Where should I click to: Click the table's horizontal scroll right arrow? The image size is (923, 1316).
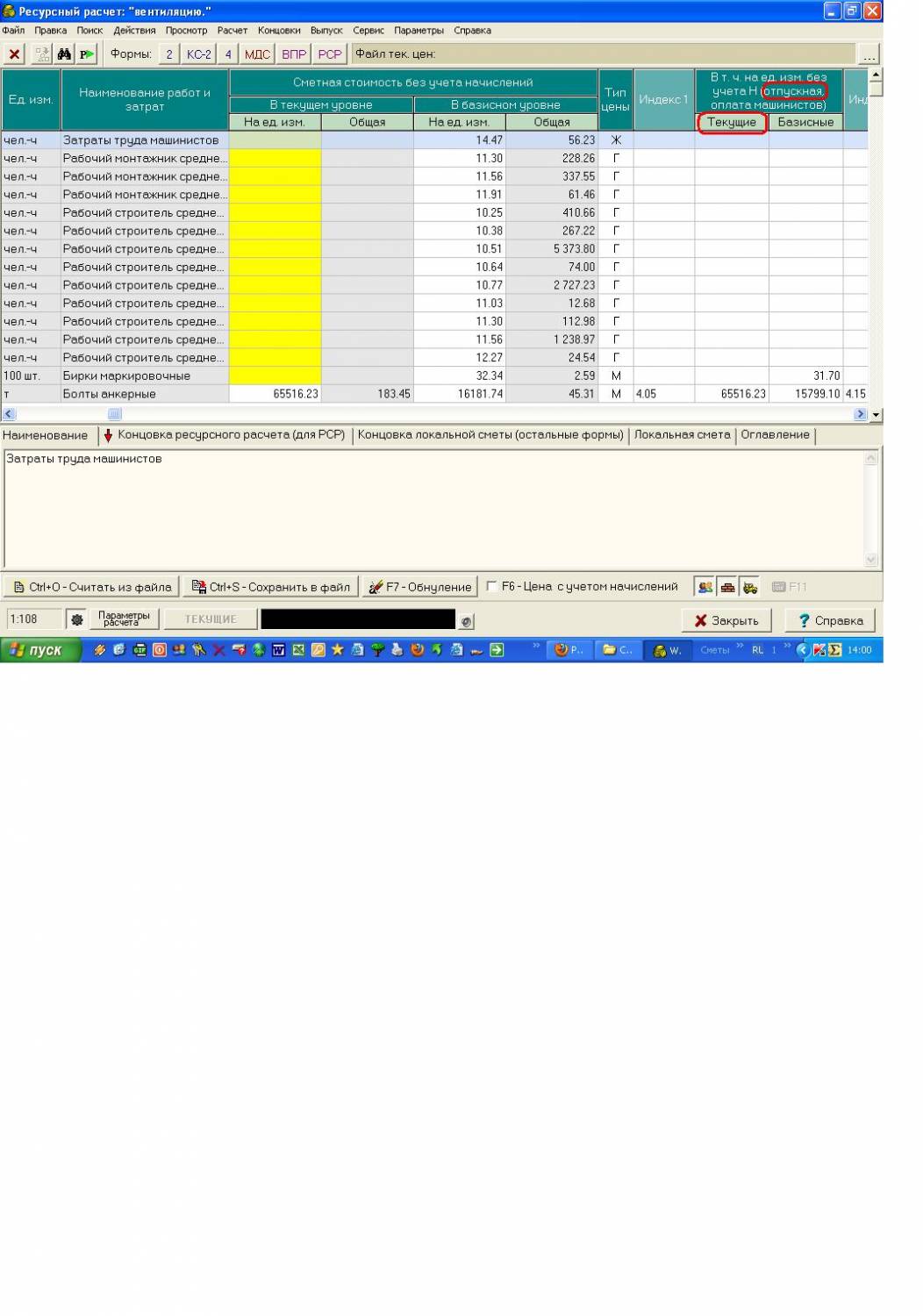click(860, 414)
